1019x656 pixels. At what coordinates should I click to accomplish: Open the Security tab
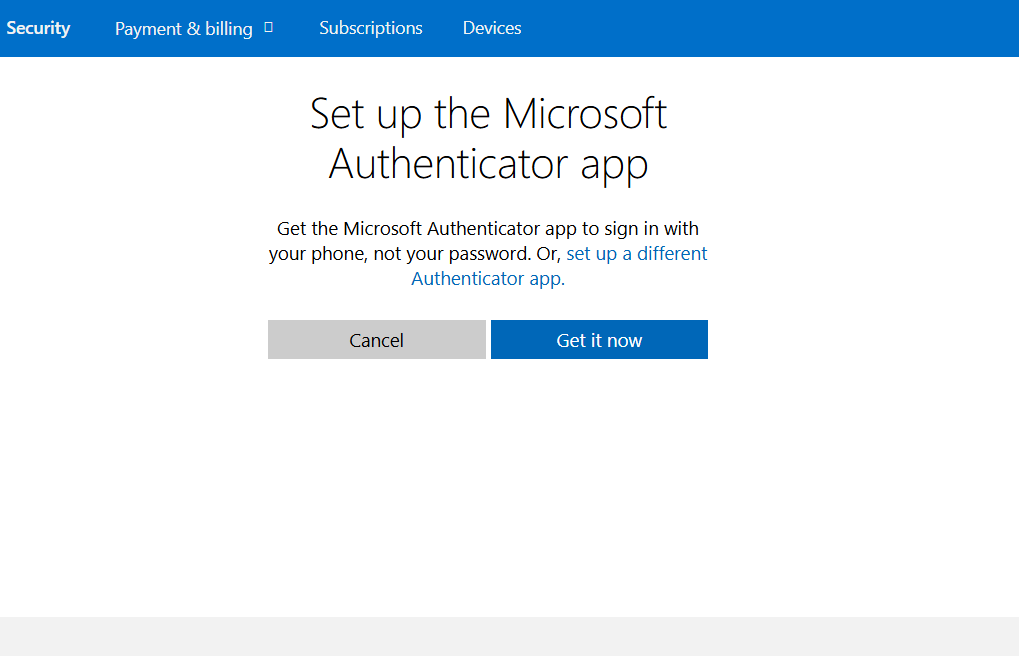coord(38,28)
